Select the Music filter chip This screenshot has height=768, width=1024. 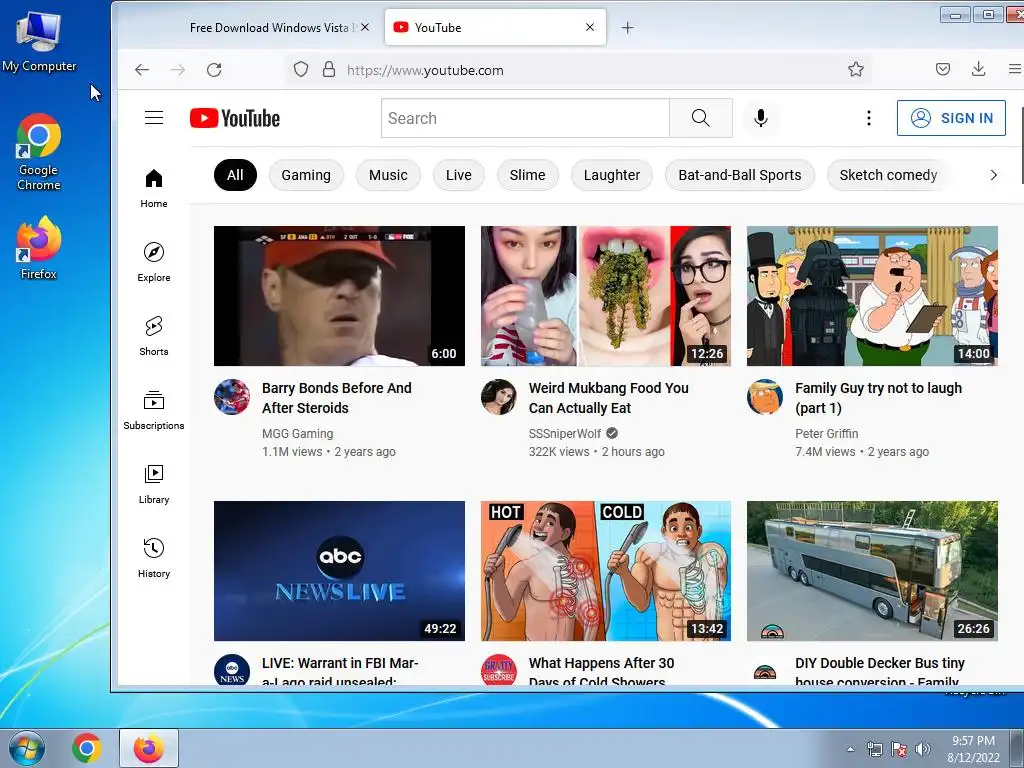[388, 175]
